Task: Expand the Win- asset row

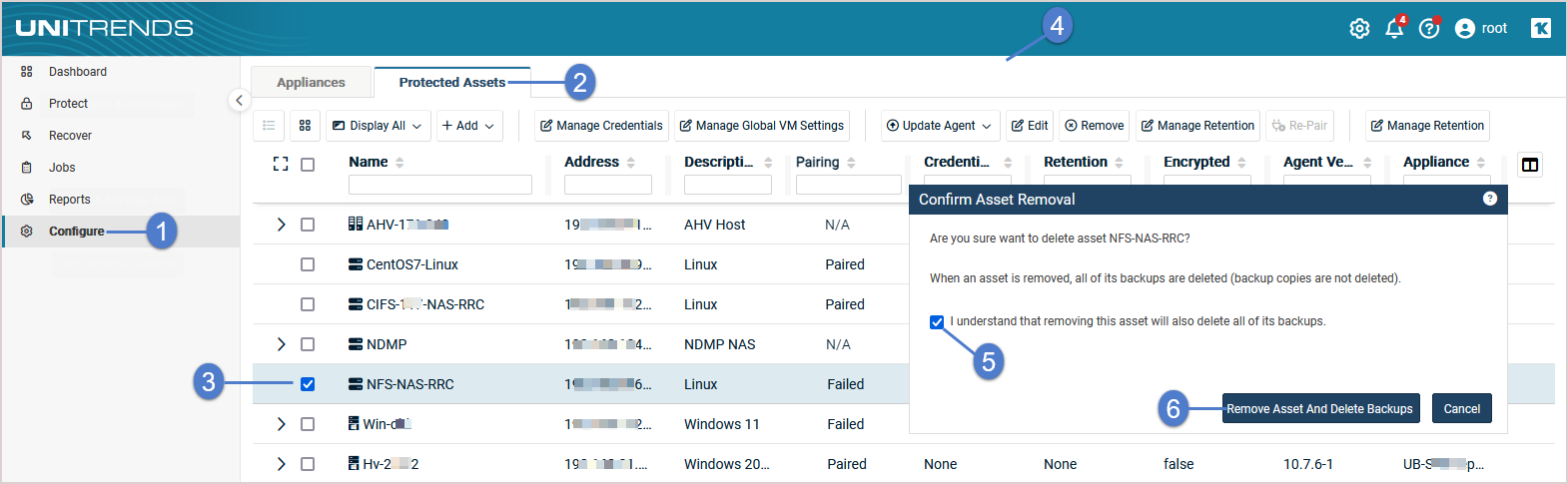Action: (x=281, y=424)
